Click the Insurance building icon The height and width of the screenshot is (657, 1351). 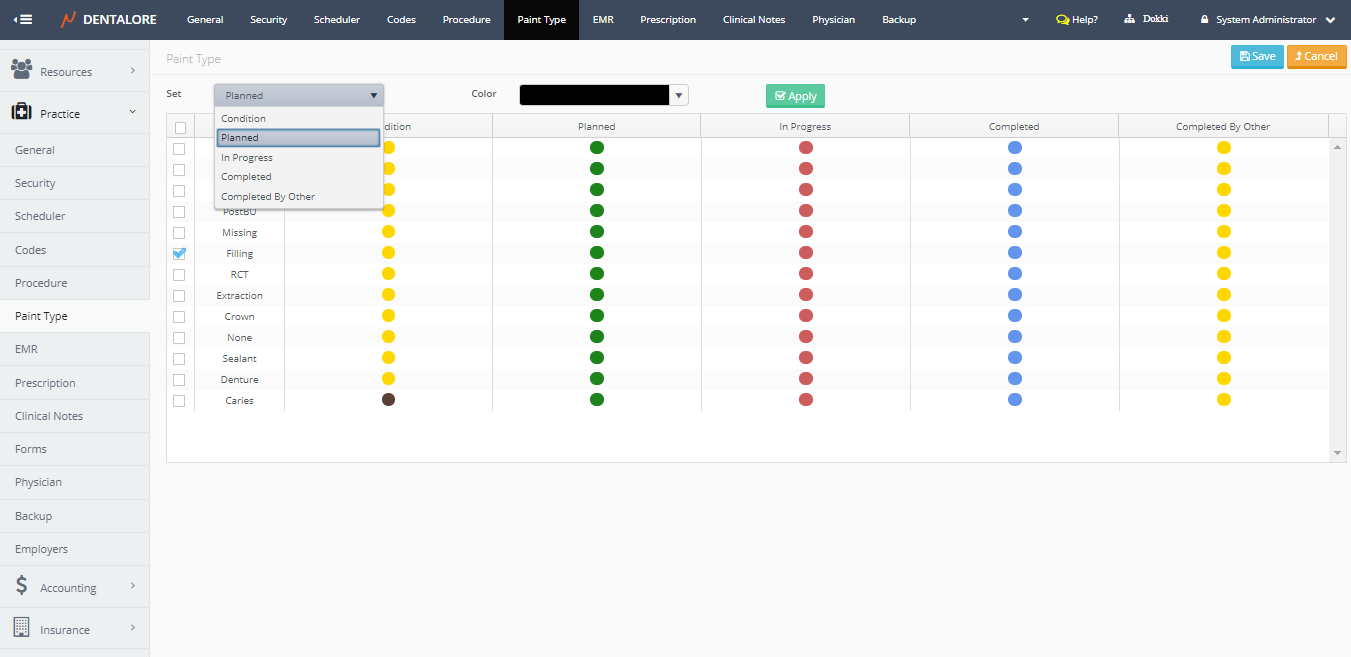coord(21,628)
